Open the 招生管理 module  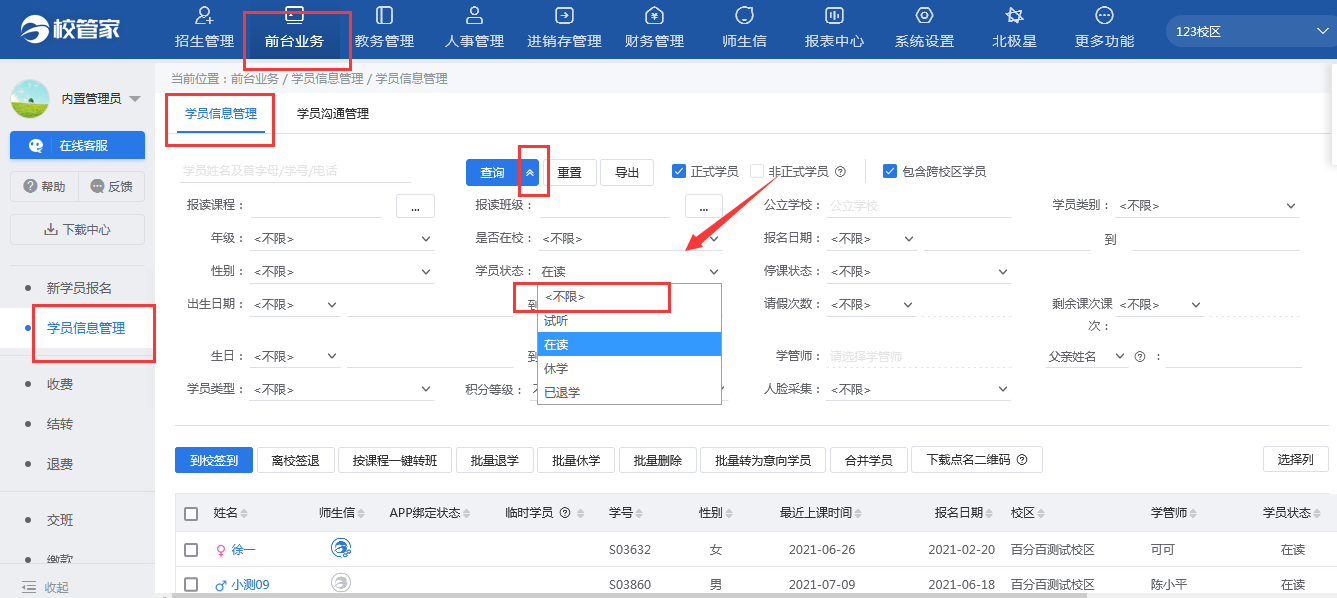204,28
